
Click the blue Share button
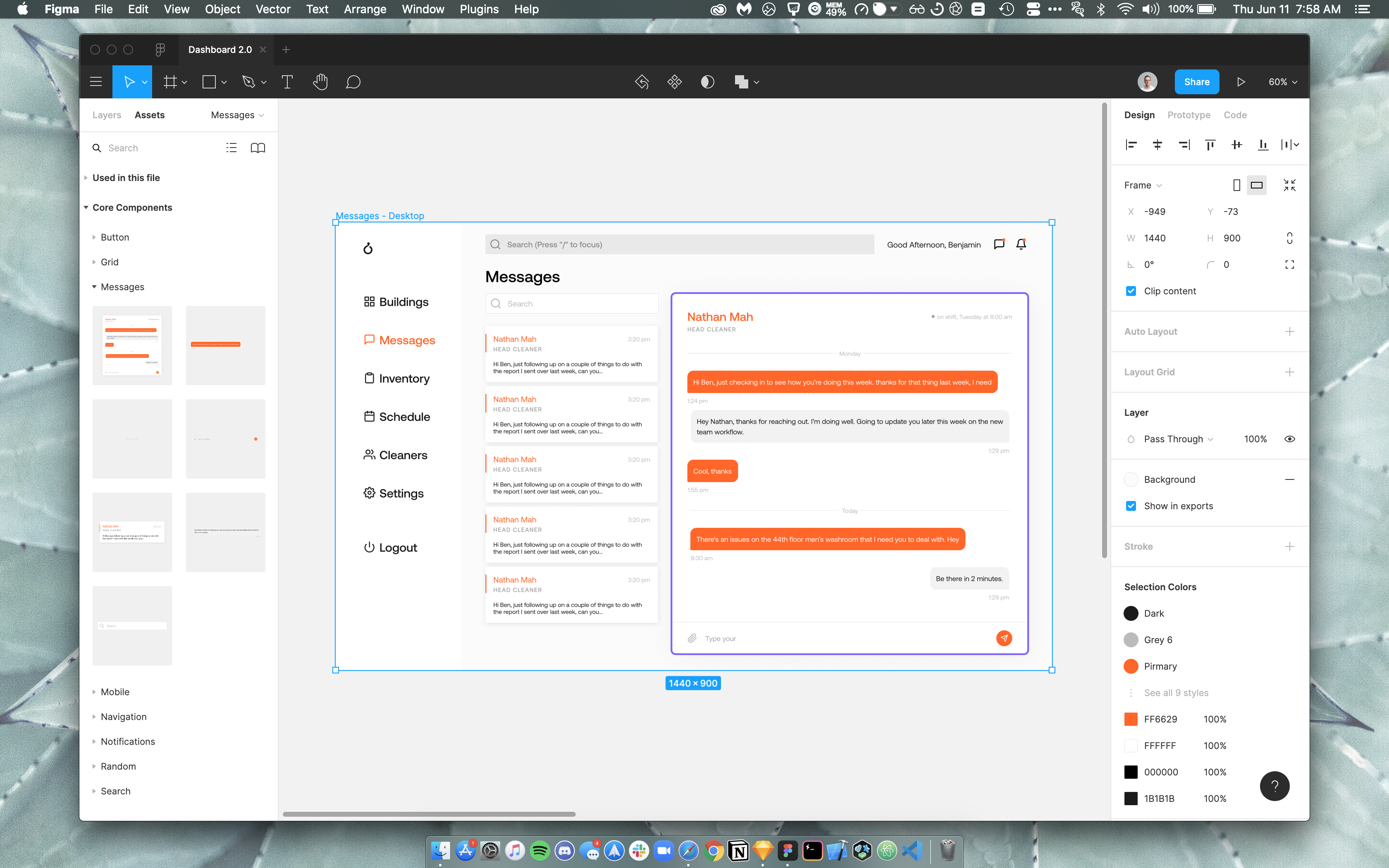click(x=1197, y=82)
